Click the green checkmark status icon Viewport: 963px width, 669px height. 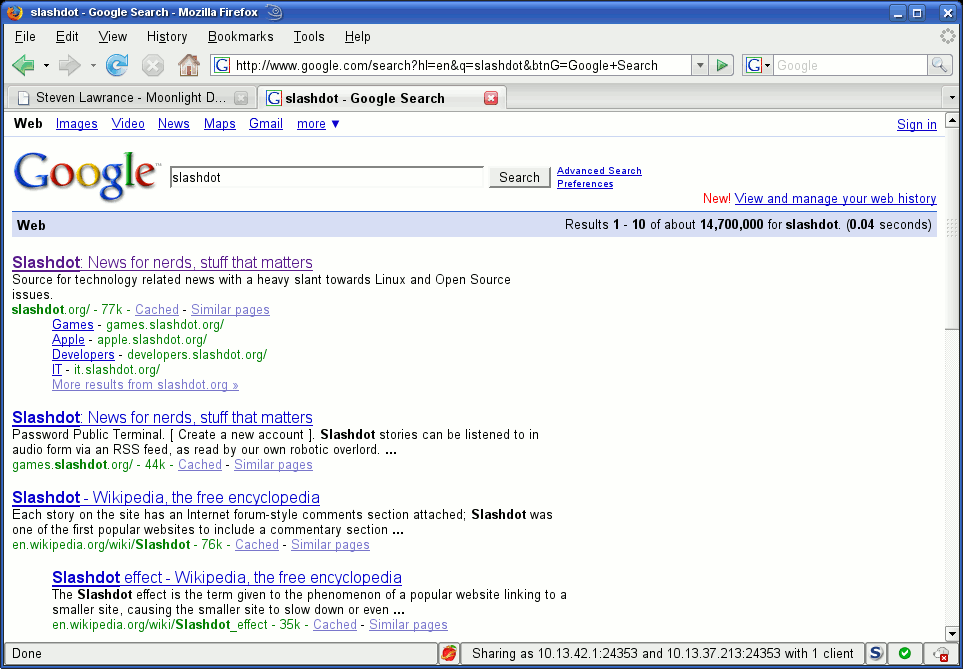coord(905,653)
